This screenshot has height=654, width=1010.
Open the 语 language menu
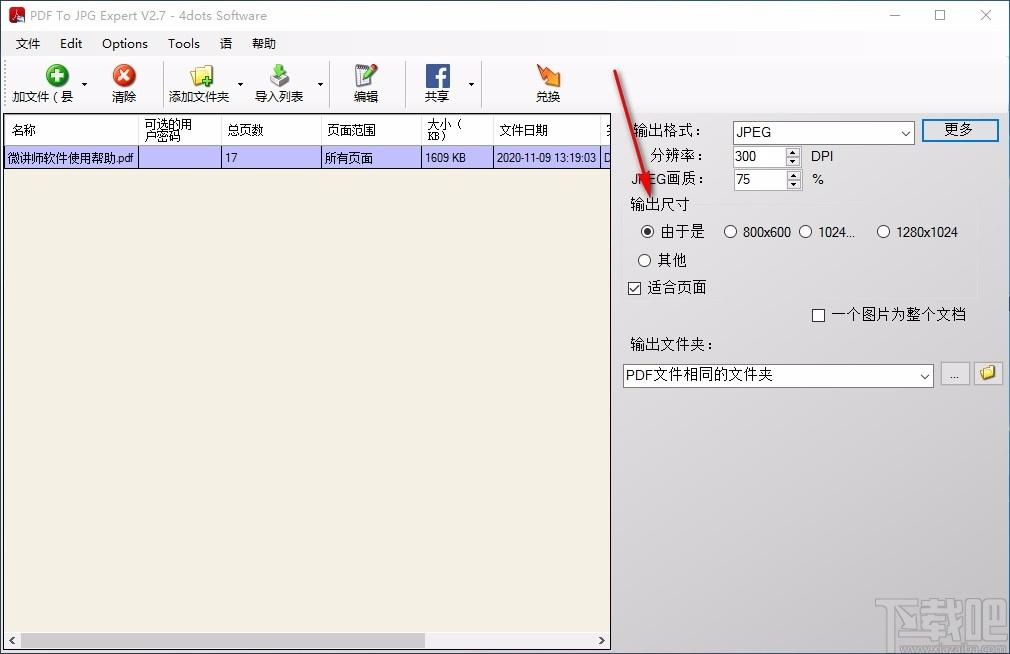(x=225, y=44)
